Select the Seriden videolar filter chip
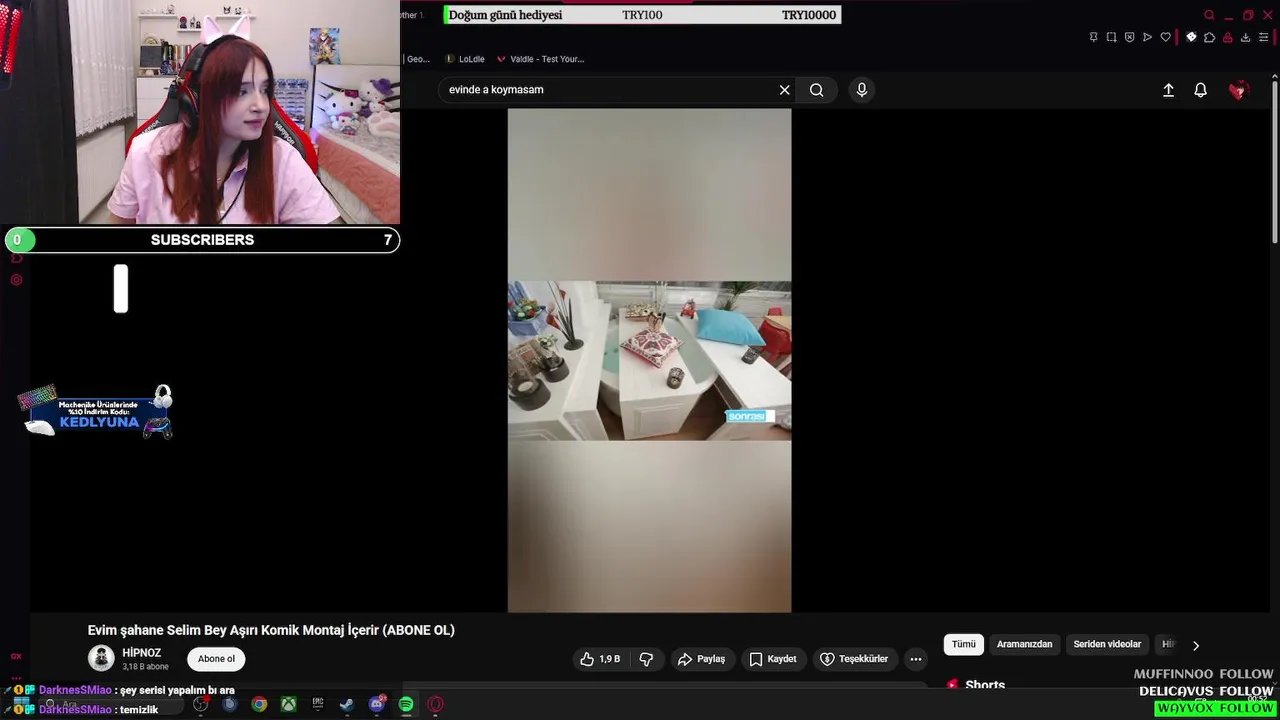The height and width of the screenshot is (720, 1280). pos(1107,645)
